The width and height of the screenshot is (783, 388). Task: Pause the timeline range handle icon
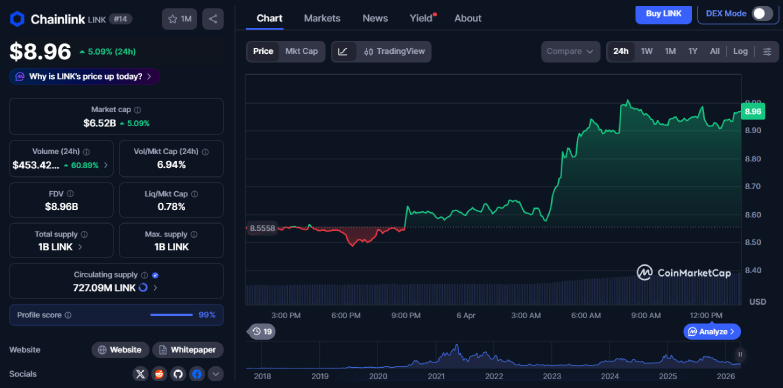pyautogui.click(x=740, y=355)
